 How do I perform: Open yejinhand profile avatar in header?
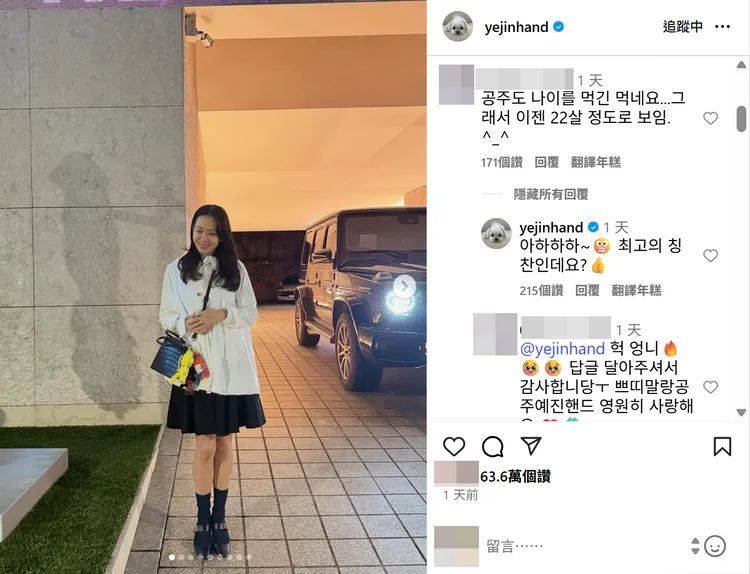pyautogui.click(x=458, y=27)
